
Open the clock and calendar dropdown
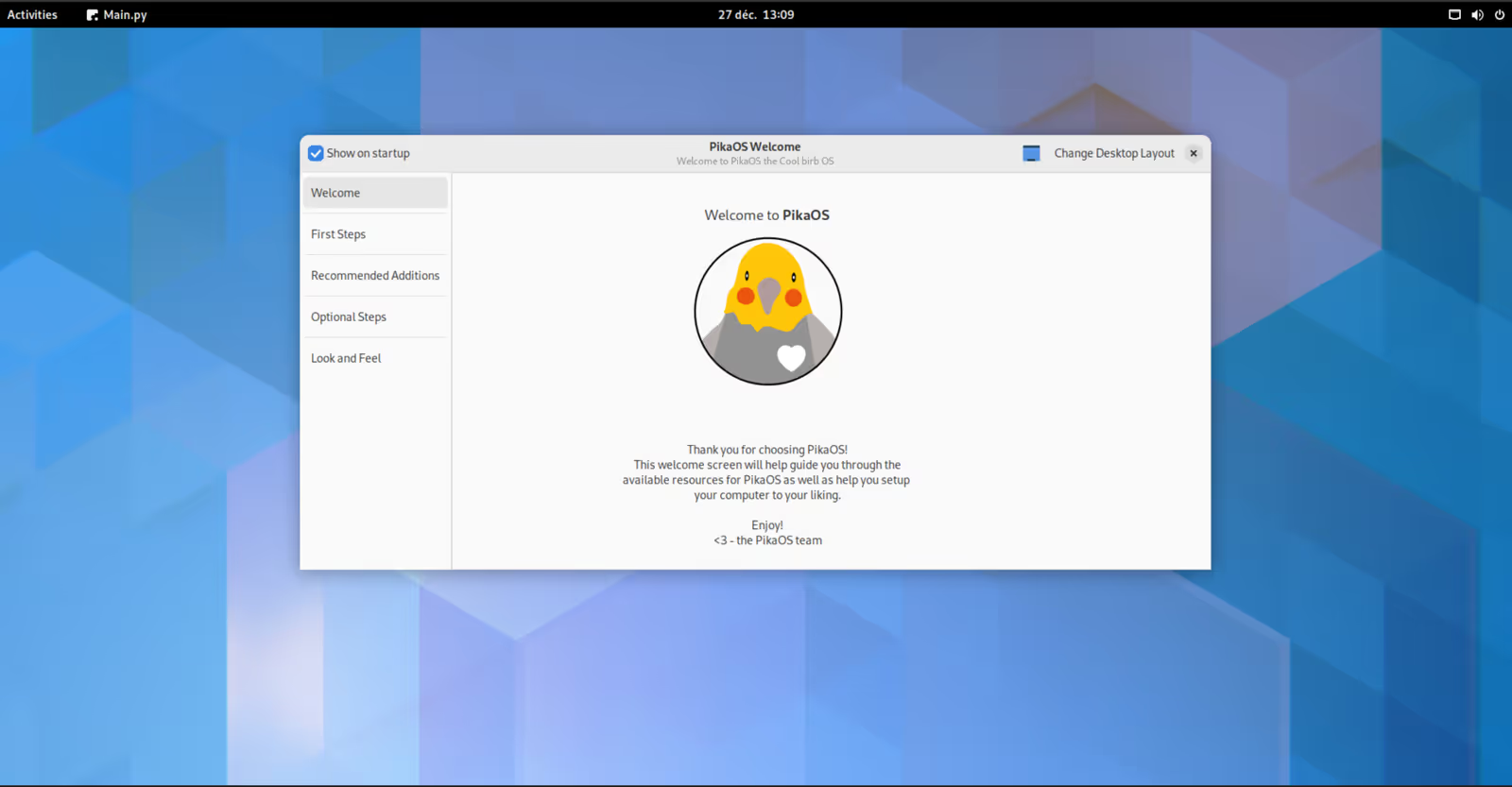click(x=755, y=15)
